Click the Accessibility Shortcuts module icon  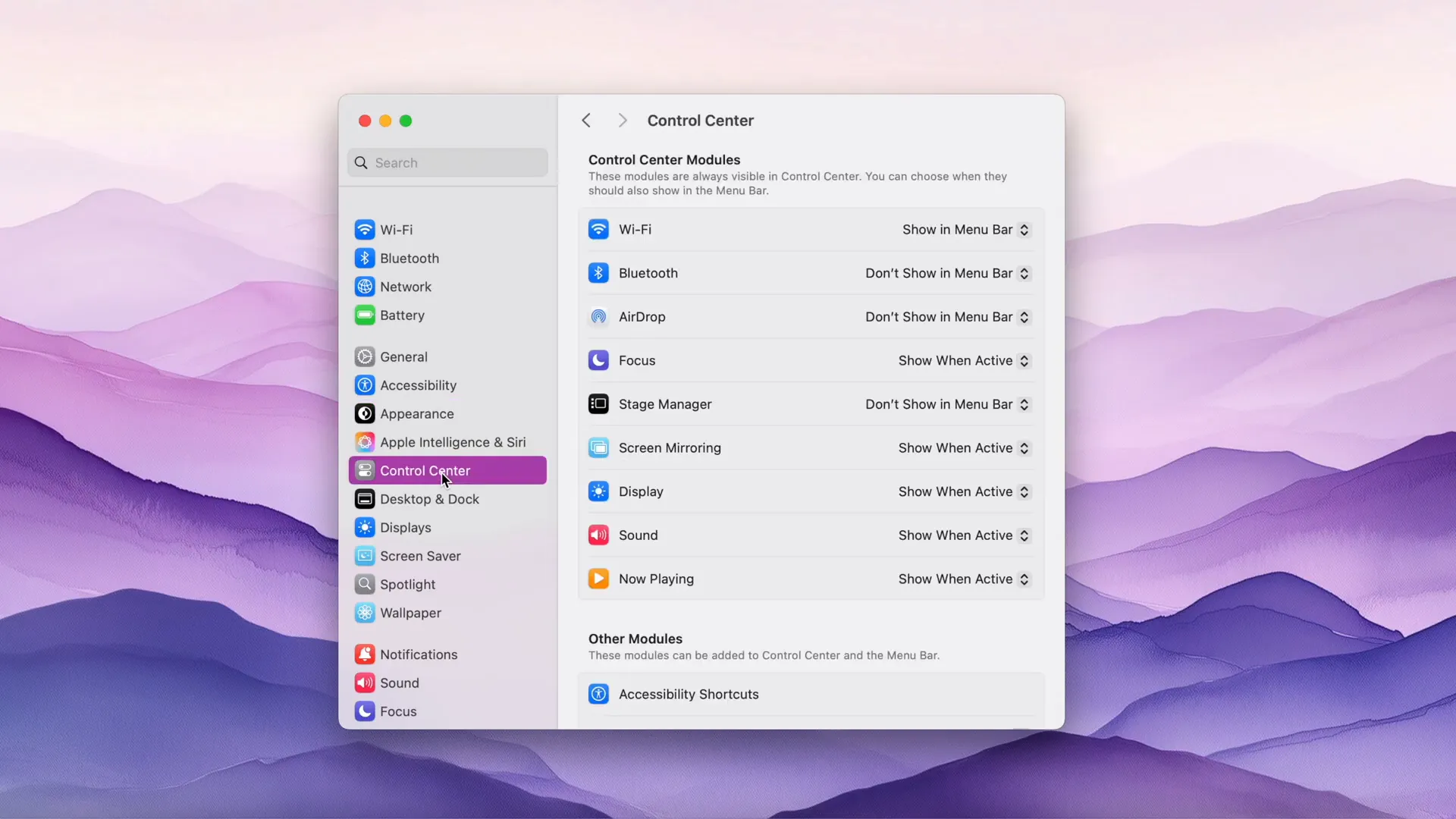point(598,695)
